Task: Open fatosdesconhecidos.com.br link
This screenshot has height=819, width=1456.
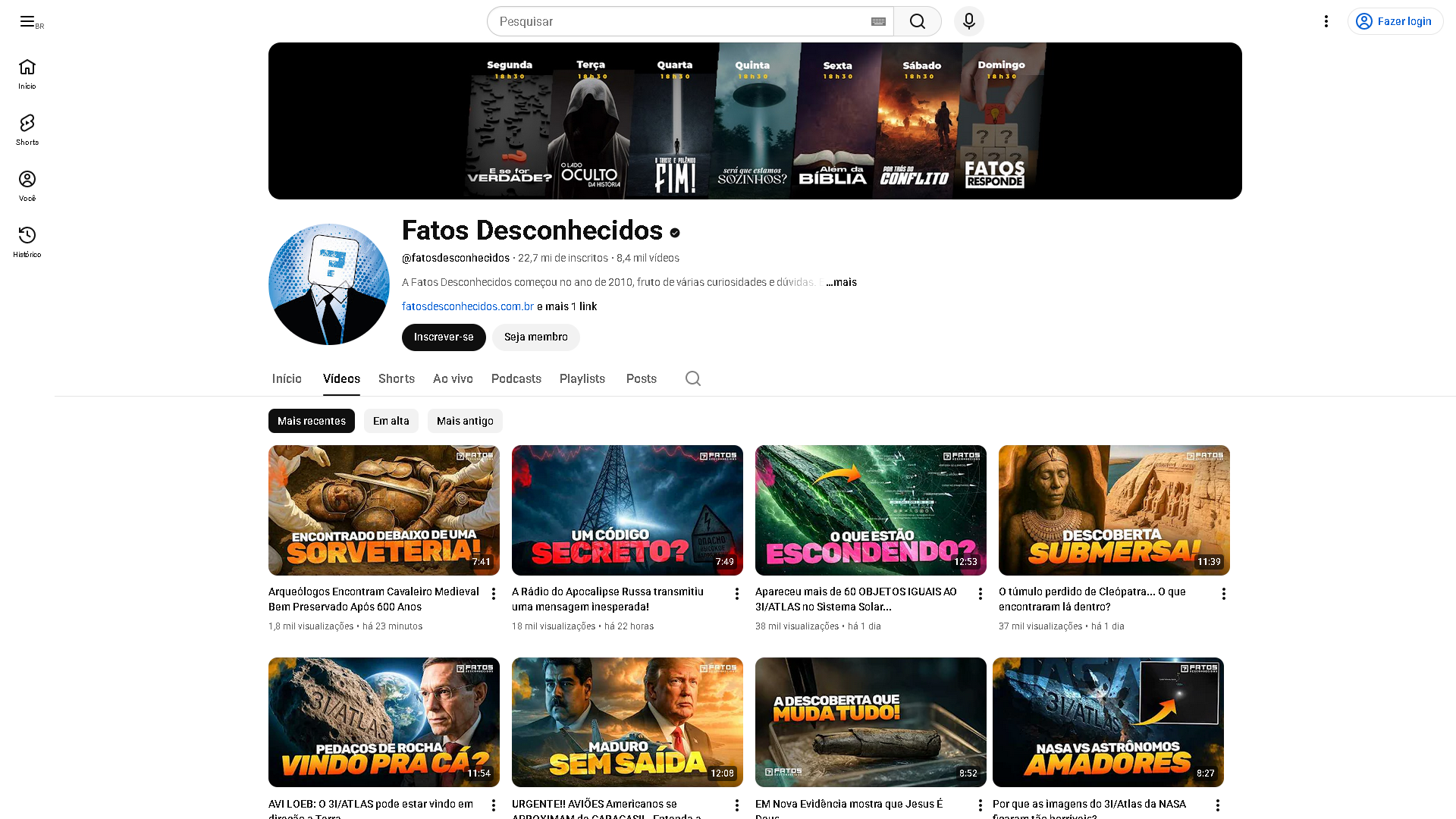Action: pyautogui.click(x=467, y=306)
